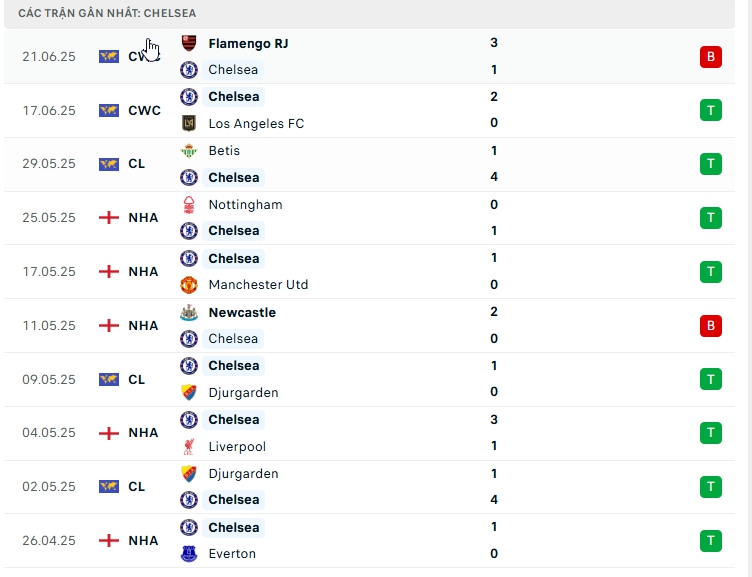Click the NHA league label on 26.04.25
The image size is (752, 577).
tap(143, 540)
